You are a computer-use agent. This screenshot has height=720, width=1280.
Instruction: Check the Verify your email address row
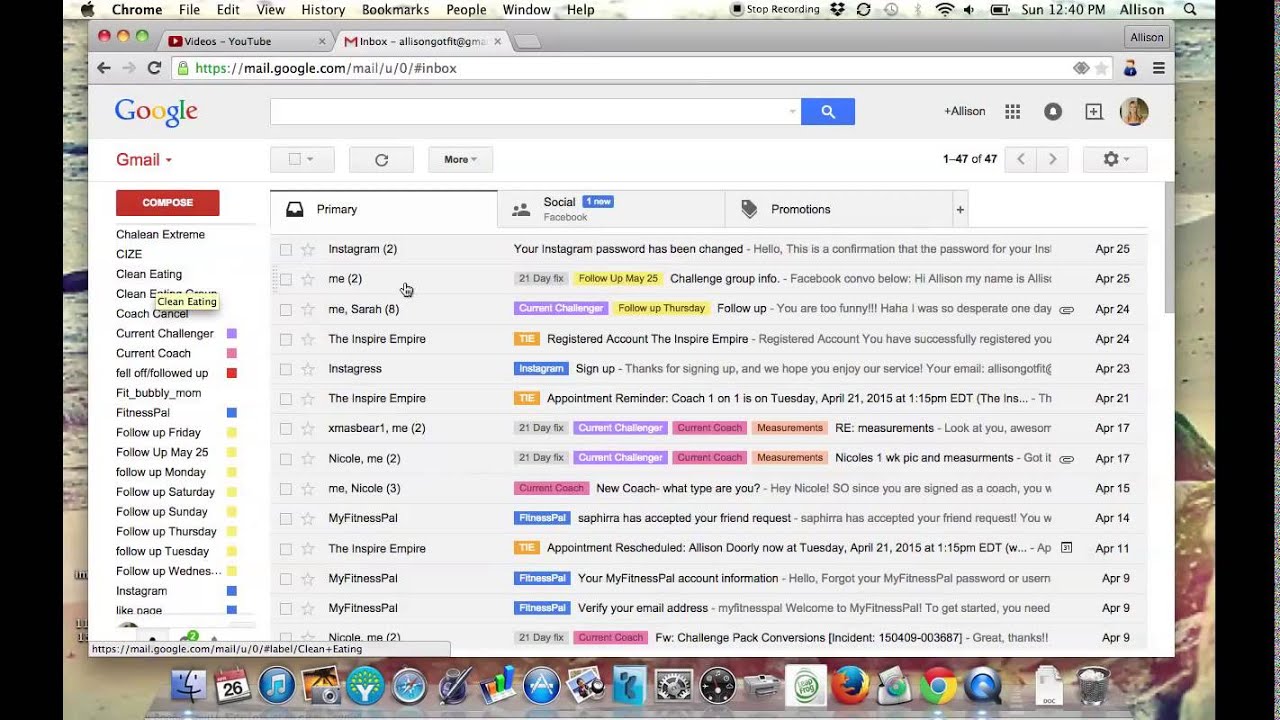point(286,608)
